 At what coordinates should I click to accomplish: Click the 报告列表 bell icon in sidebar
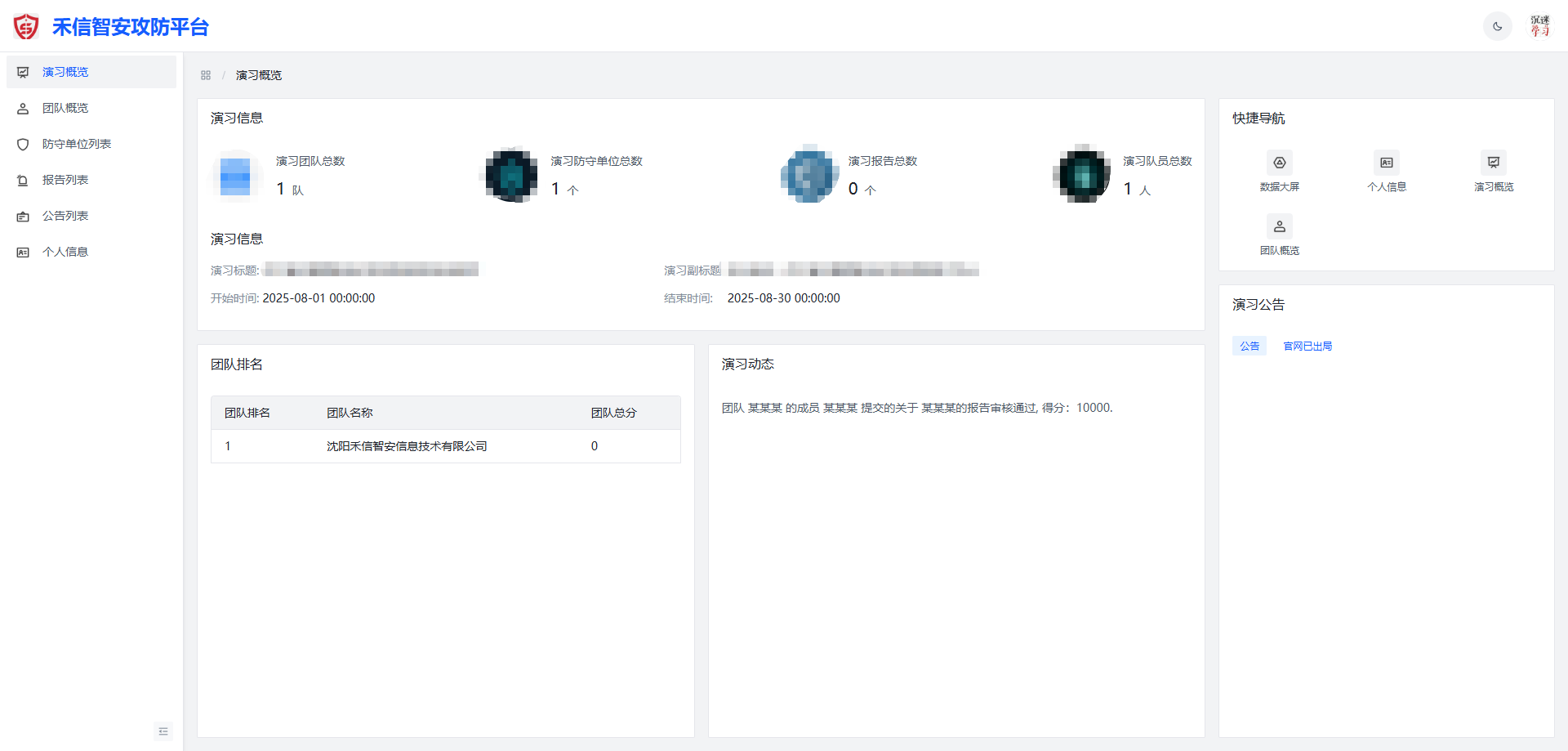coord(23,180)
